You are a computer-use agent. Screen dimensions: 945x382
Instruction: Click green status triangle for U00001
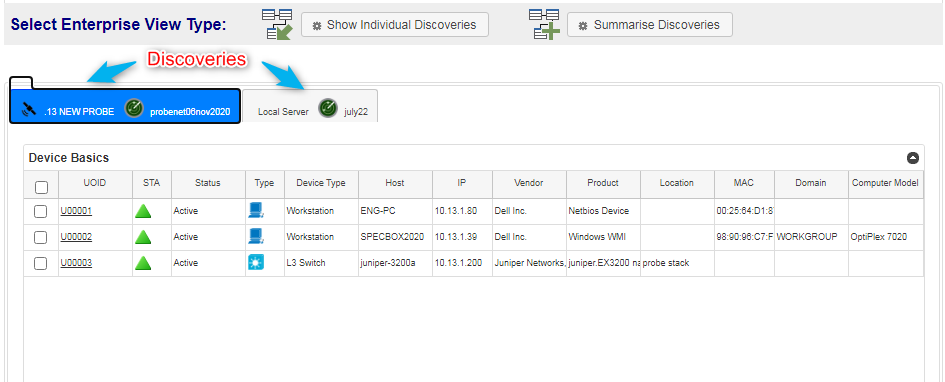click(143, 211)
